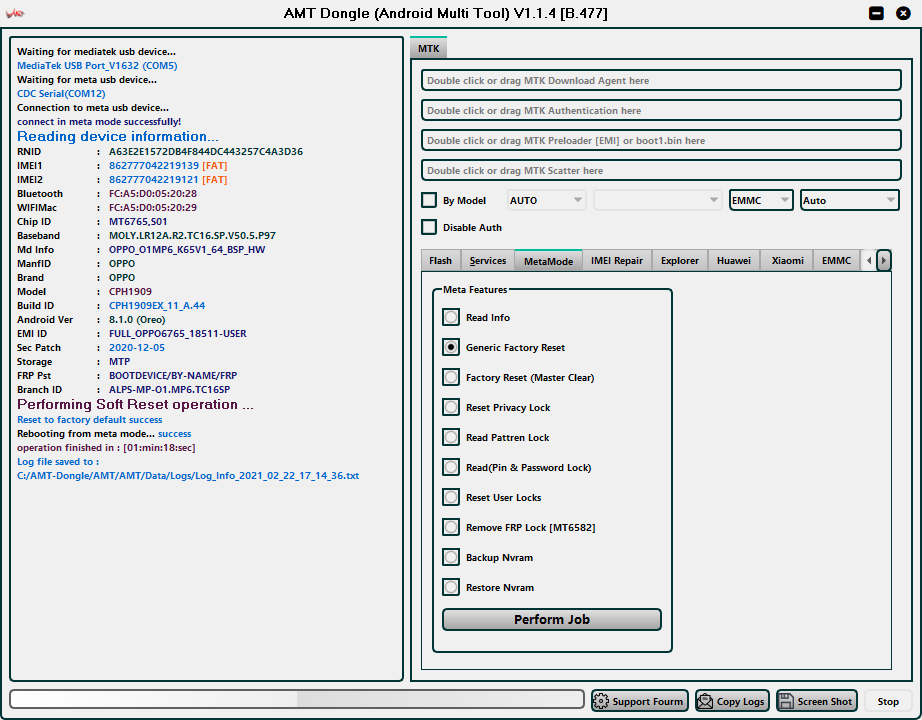
Task: Close the AMT Dongle window
Action: point(903,13)
